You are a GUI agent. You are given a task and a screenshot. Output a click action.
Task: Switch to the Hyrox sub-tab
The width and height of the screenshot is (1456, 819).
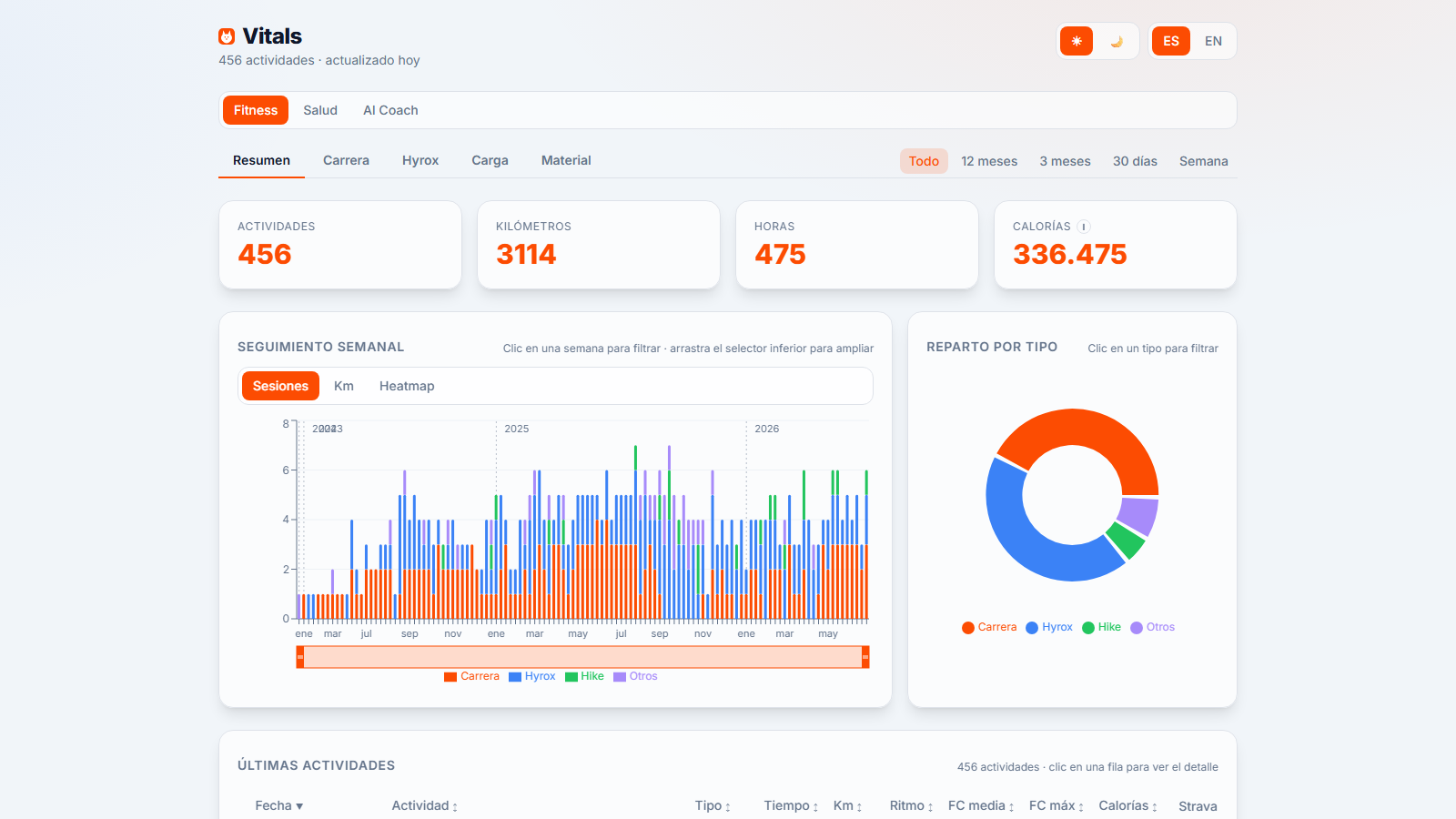click(x=420, y=160)
